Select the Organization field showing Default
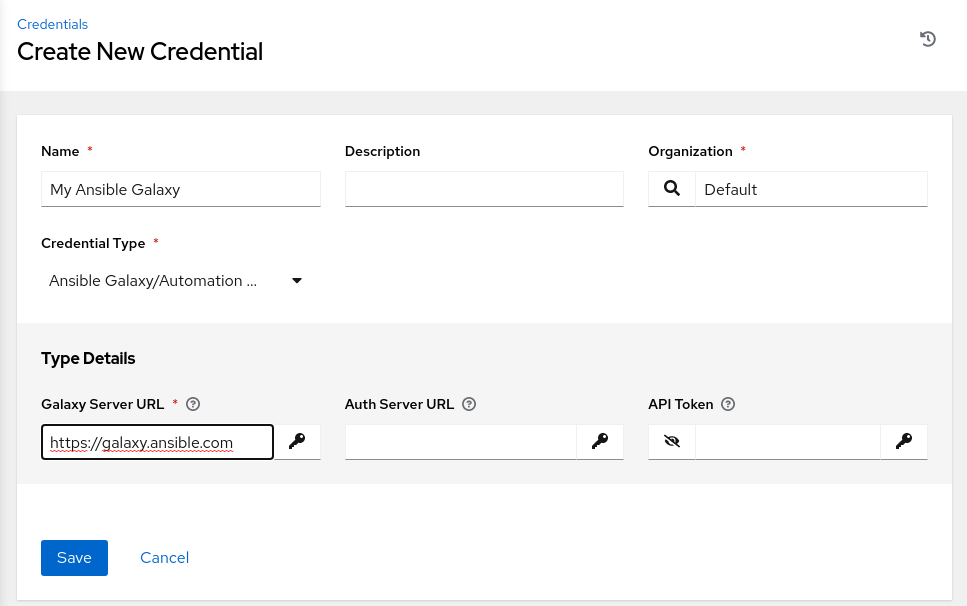The width and height of the screenshot is (967, 606). point(811,189)
